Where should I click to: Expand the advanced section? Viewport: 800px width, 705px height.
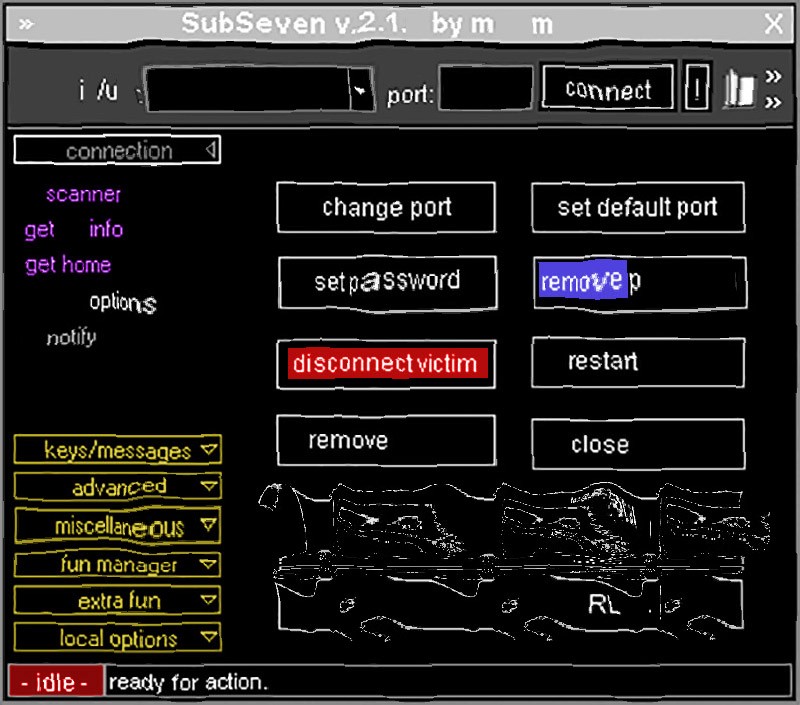117,486
